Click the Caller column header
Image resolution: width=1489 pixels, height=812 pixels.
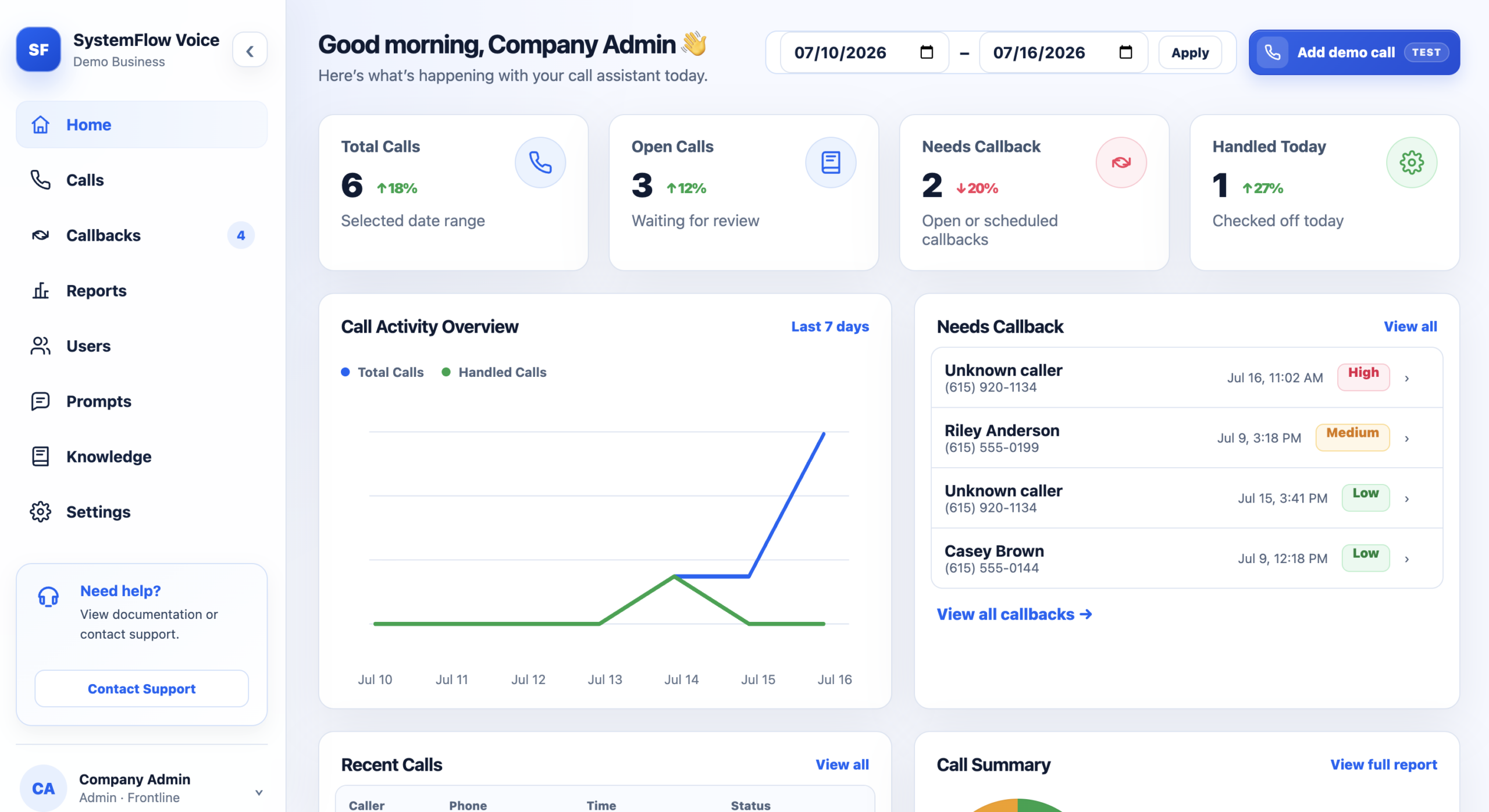coord(366,805)
